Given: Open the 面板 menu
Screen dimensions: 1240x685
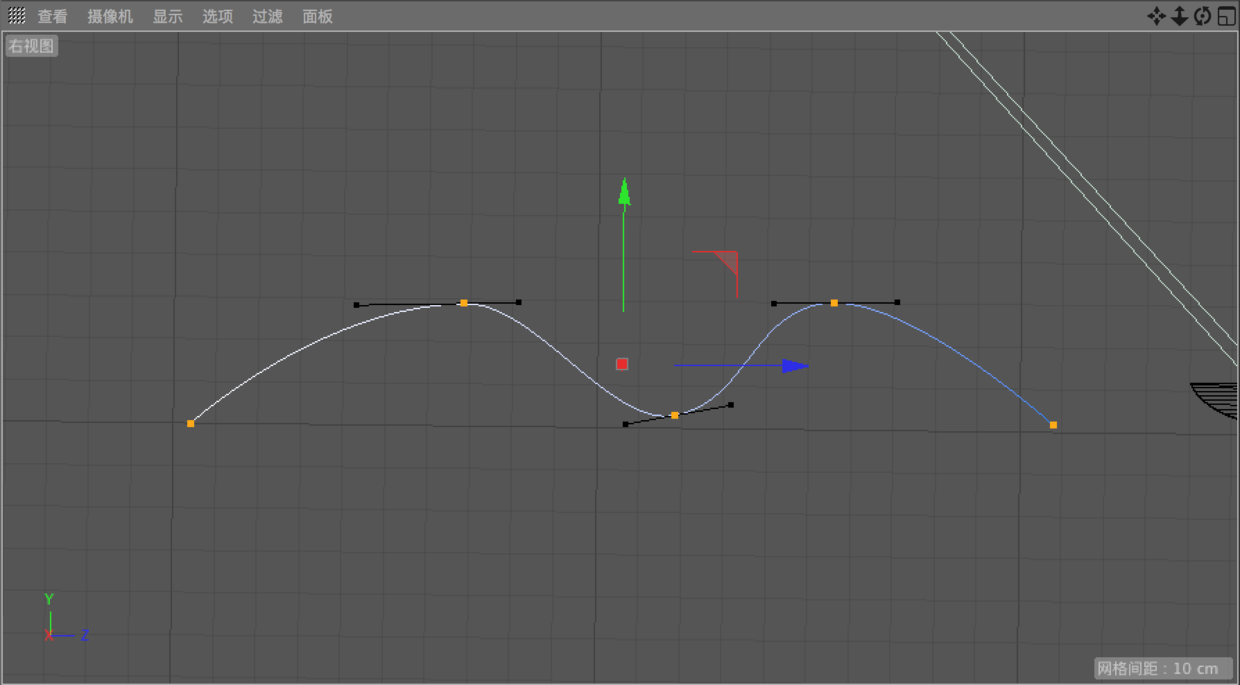Looking at the screenshot, I should 318,17.
